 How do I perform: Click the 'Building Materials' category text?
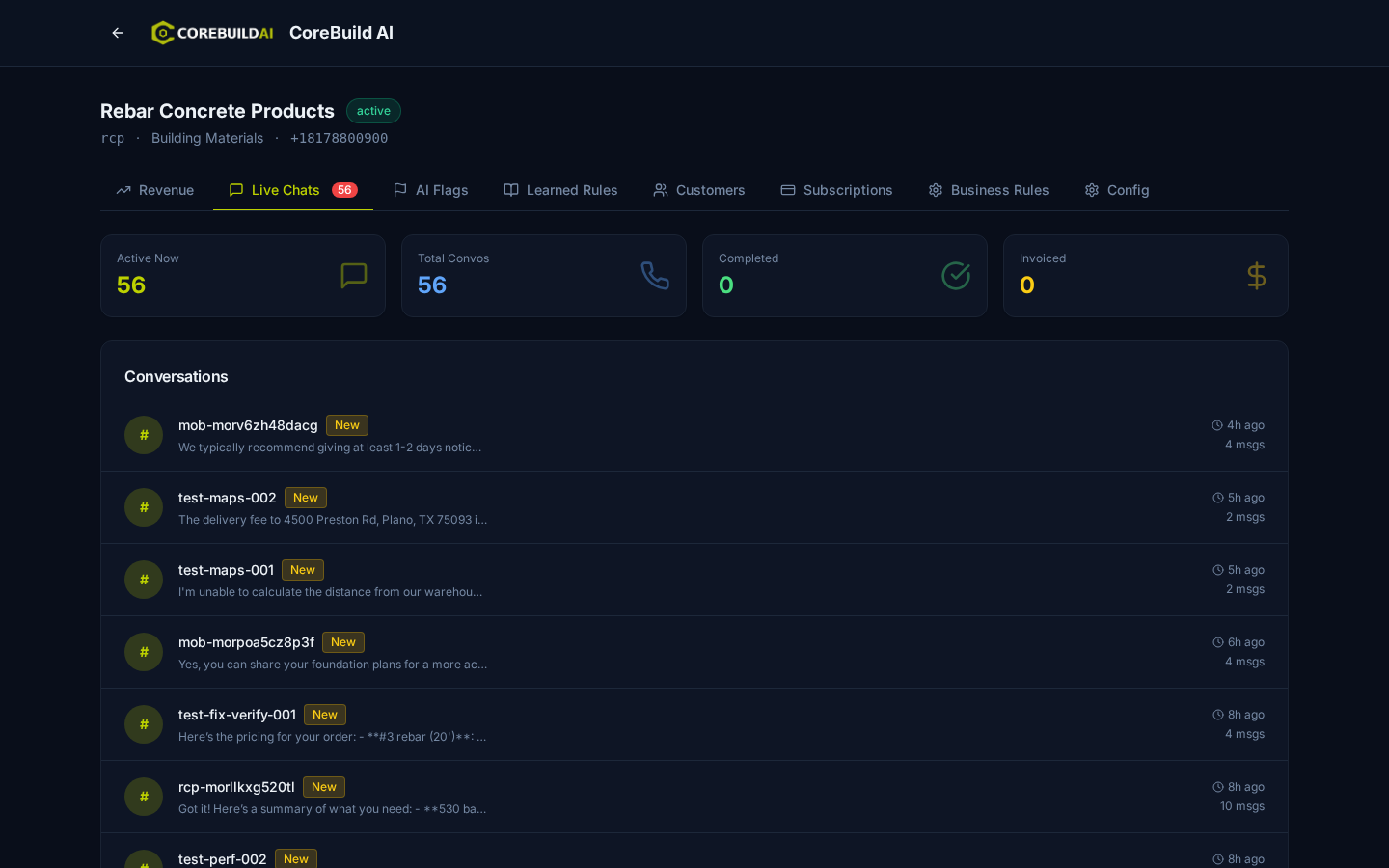click(207, 138)
